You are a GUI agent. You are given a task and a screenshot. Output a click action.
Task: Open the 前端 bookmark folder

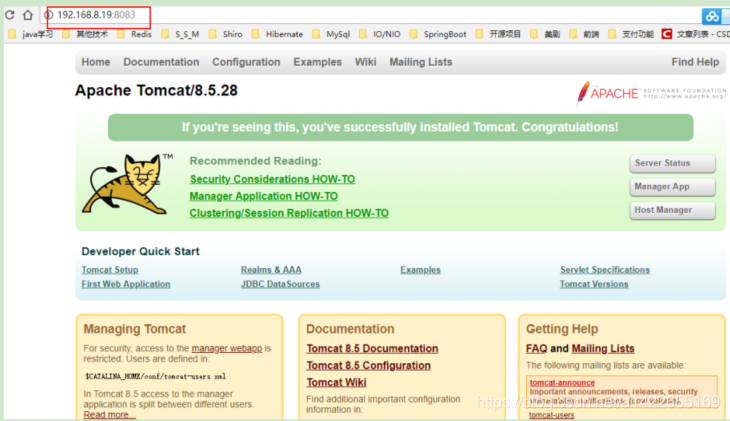click(584, 34)
